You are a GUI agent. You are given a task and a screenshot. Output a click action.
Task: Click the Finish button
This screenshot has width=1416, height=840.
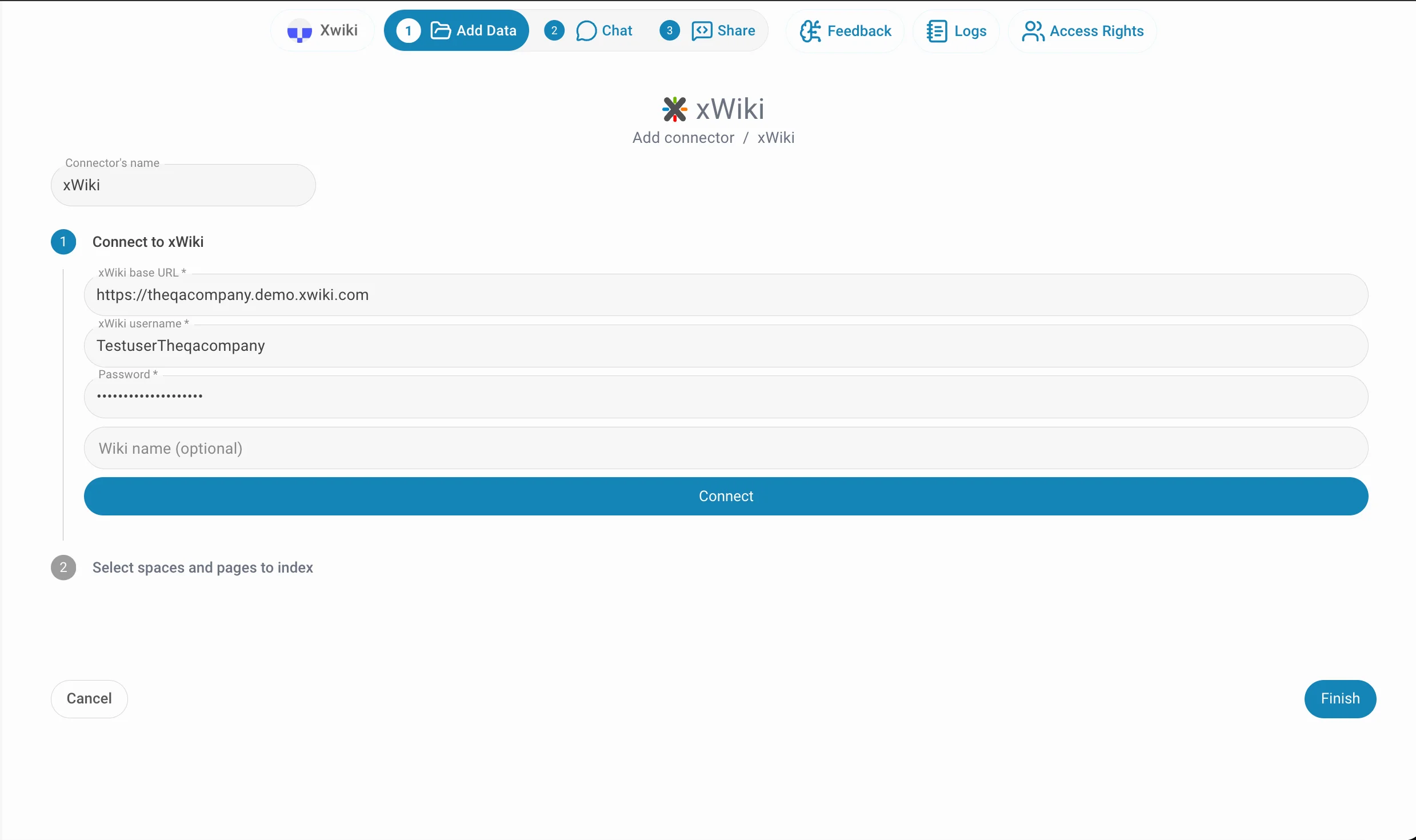coord(1340,698)
